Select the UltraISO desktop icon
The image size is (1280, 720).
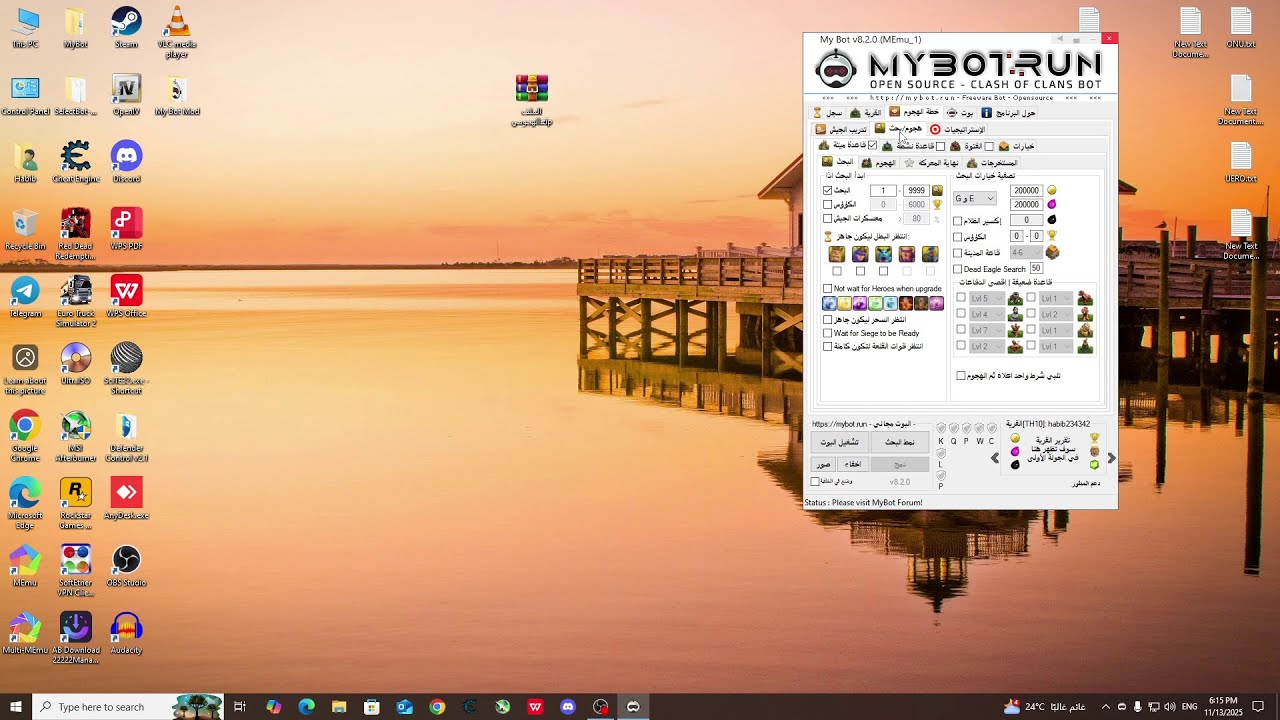76,365
